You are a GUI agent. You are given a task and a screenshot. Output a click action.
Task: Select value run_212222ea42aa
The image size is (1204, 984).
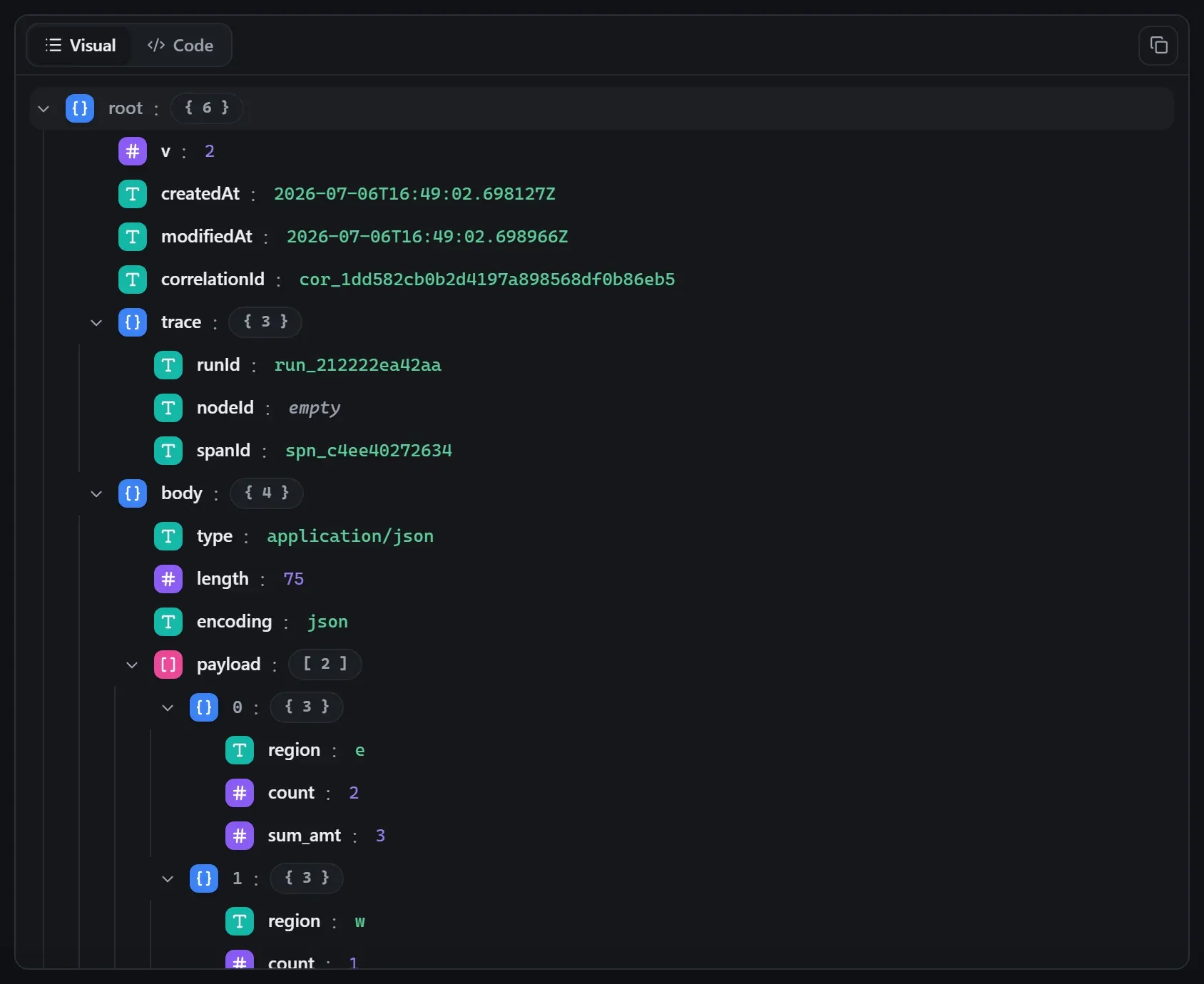click(358, 365)
